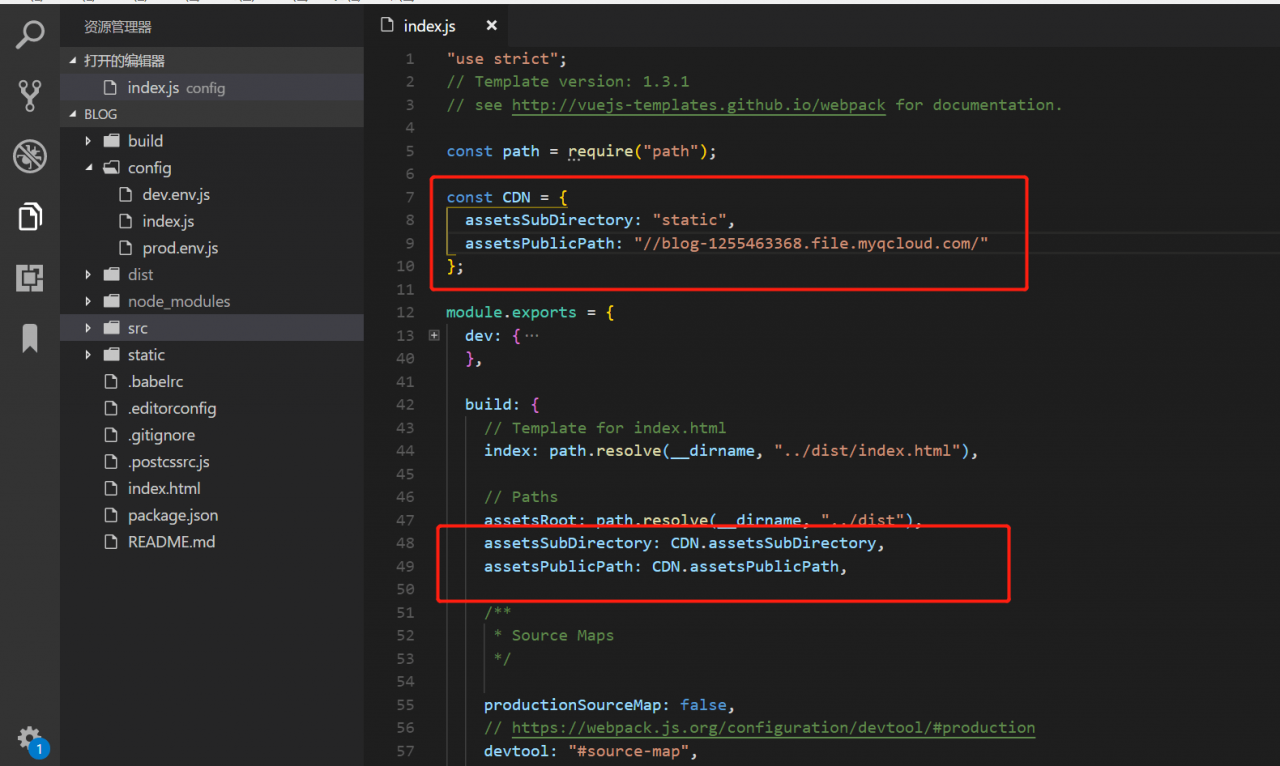Close the index.js editor tab
This screenshot has width=1280, height=766.
click(x=491, y=26)
